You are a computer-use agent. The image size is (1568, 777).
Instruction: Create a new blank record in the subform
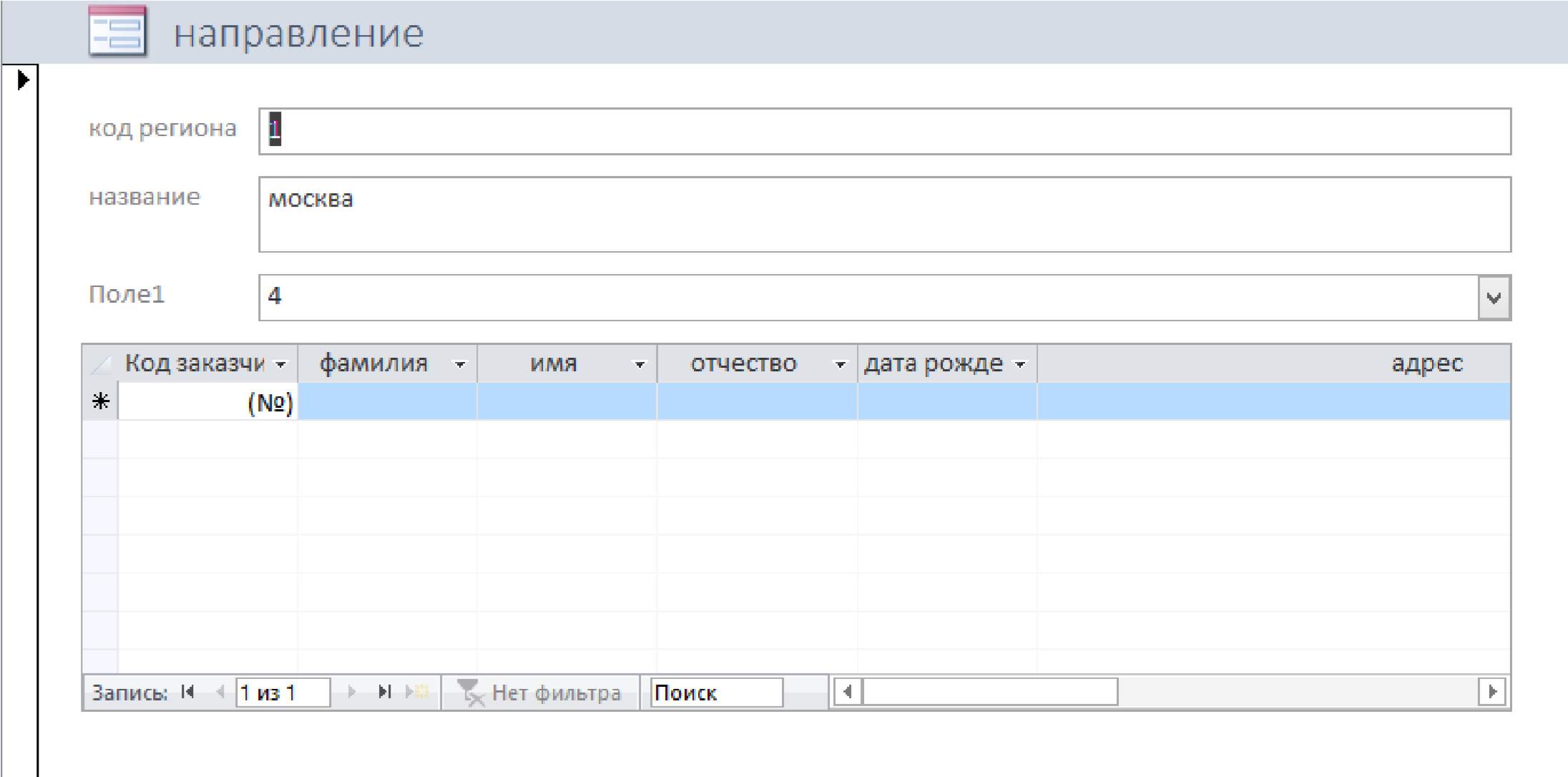point(418,692)
